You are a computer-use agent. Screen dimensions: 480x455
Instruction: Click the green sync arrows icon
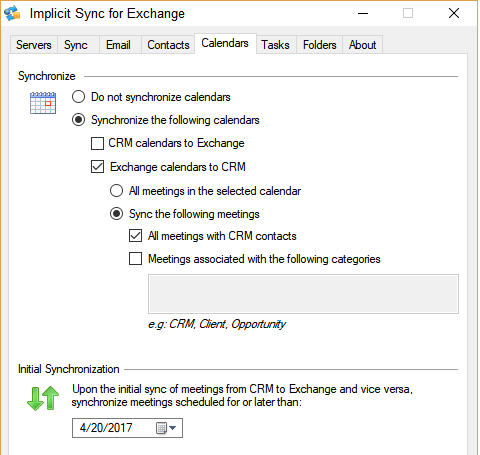[x=43, y=398]
